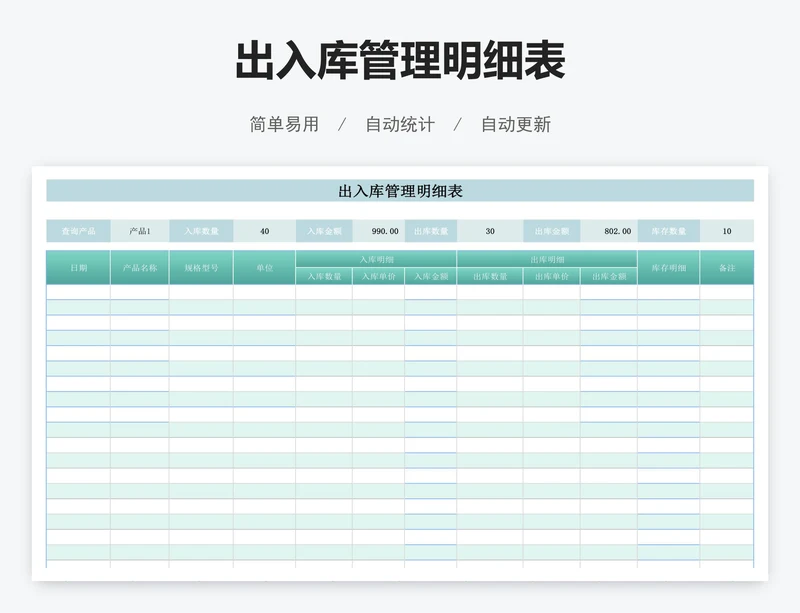The height and width of the screenshot is (613, 800).
Task: Click the subtitle text 自动更新
Action: point(516,125)
